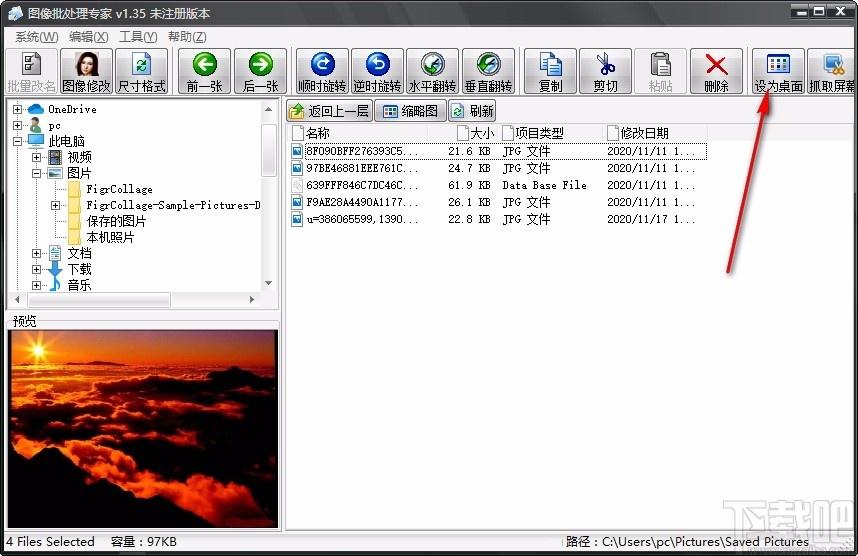858x556 pixels.
Task: Click the sunset preview image
Action: (x=143, y=428)
